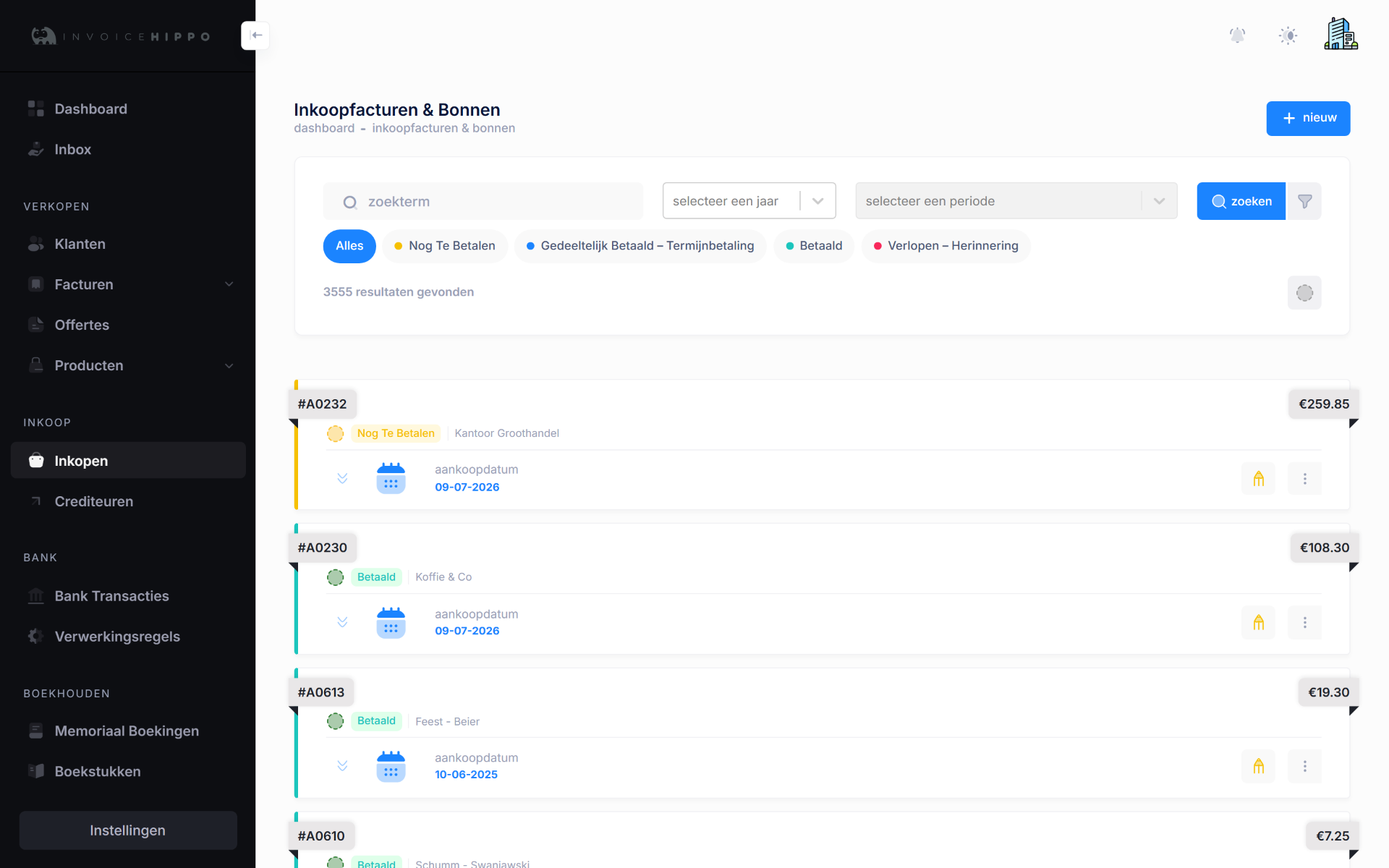Open the company building profile icon
The width and height of the screenshot is (1389, 868).
1341,34
